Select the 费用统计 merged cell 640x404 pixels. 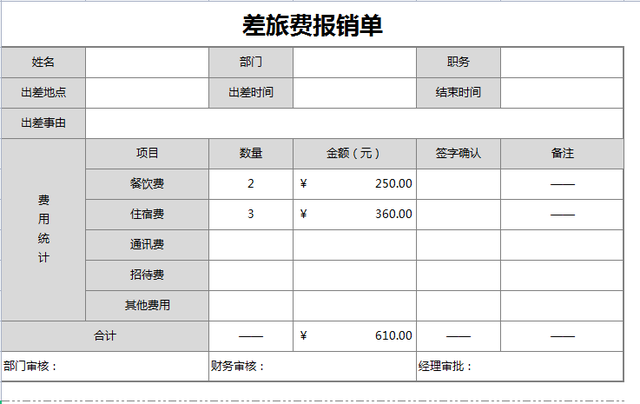pos(43,229)
